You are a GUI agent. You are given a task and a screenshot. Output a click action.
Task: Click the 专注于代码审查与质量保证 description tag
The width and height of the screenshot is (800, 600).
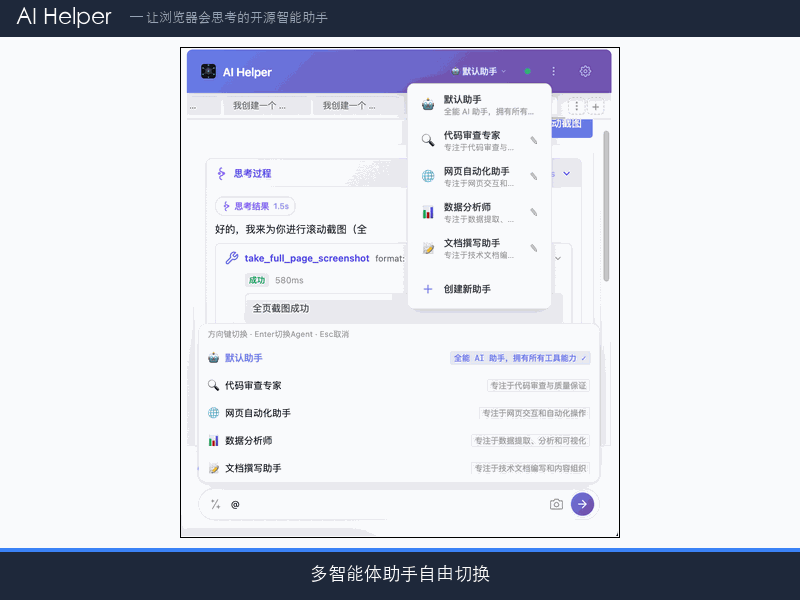pos(538,386)
